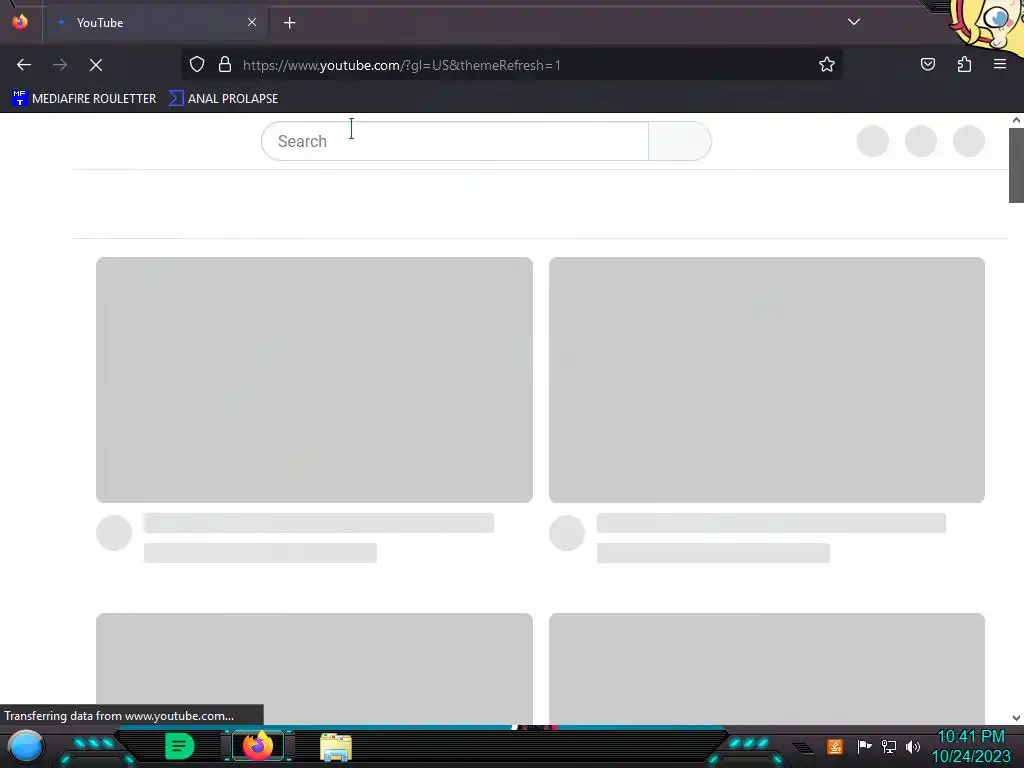This screenshot has height=768, width=1024.
Task: Open the green notes app in taskbar
Action: pos(180,746)
